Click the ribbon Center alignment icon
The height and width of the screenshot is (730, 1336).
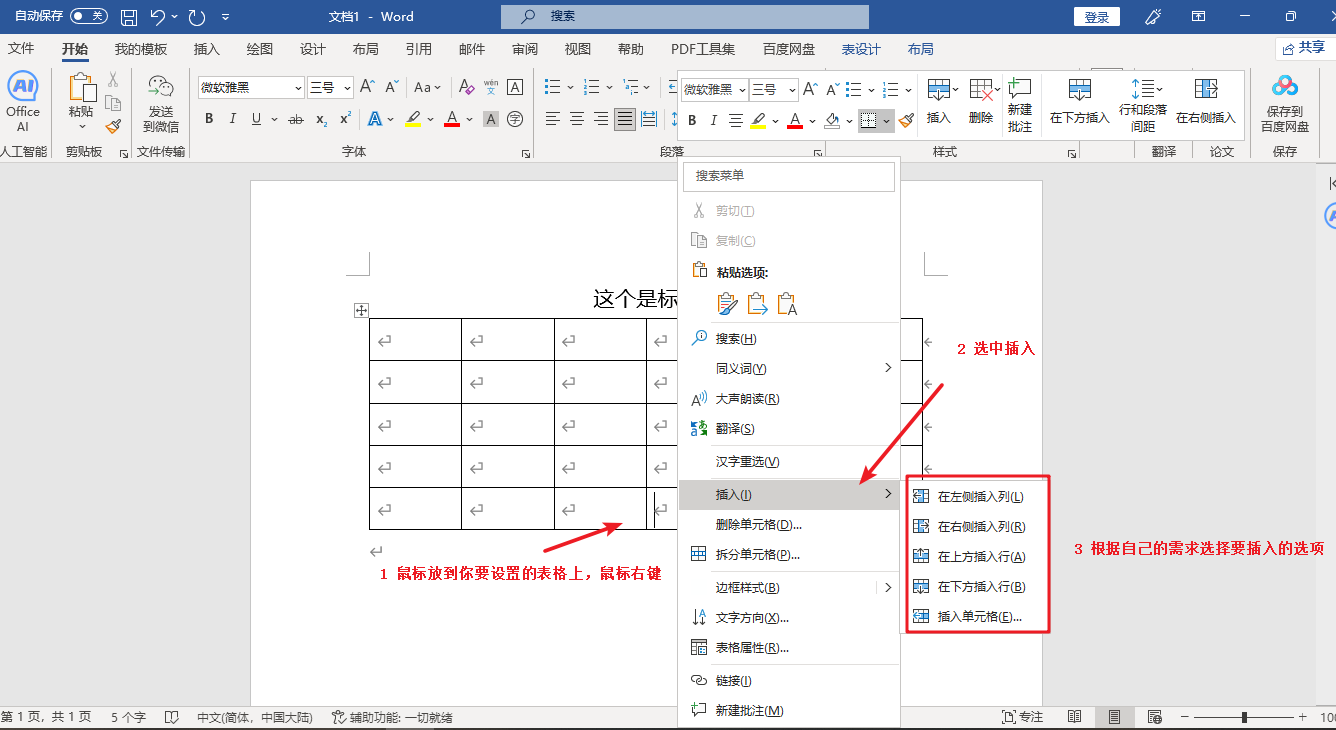pyautogui.click(x=577, y=119)
